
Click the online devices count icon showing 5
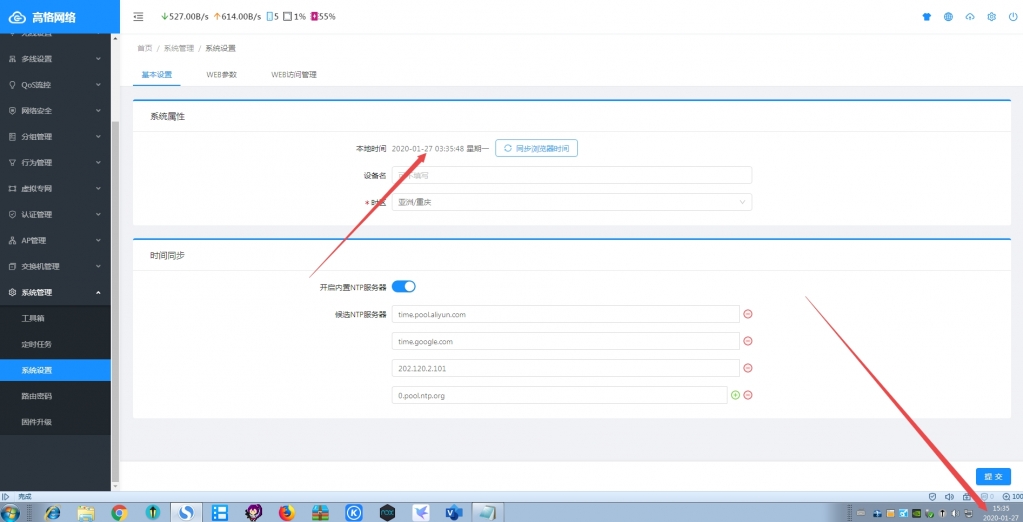pyautogui.click(x=273, y=17)
